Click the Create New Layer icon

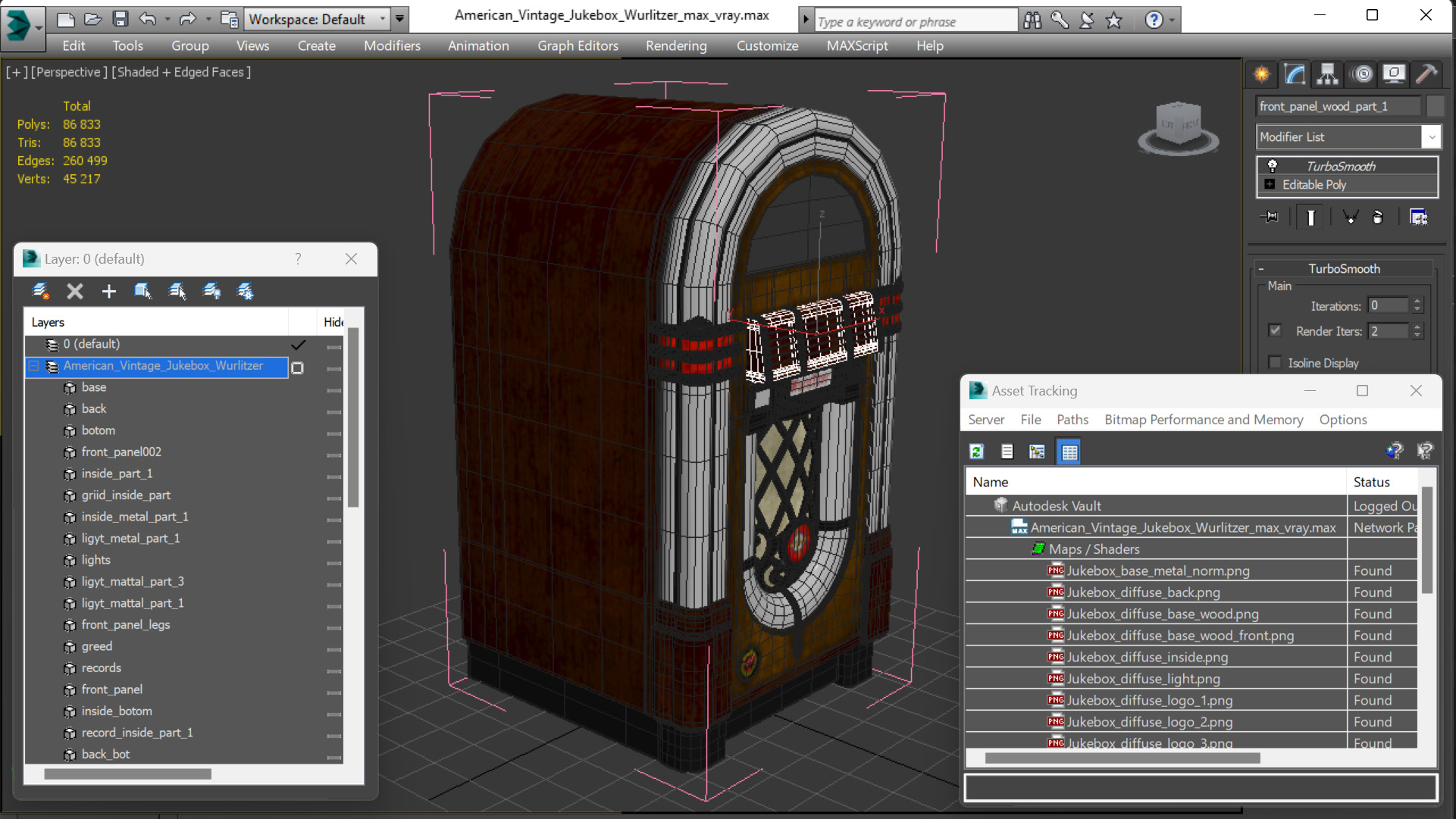coord(41,291)
